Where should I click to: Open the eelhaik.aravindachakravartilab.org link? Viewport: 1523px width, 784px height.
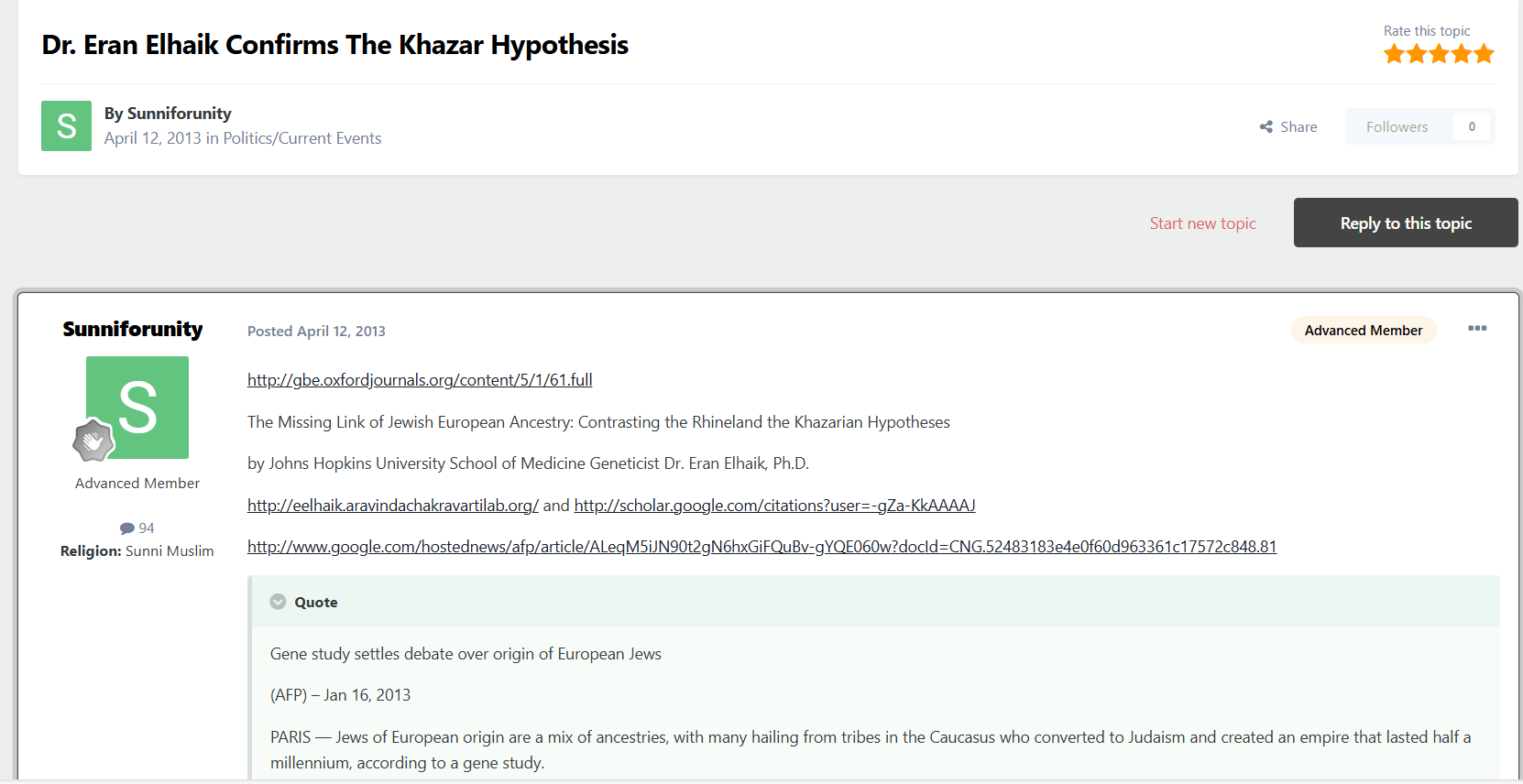(393, 506)
